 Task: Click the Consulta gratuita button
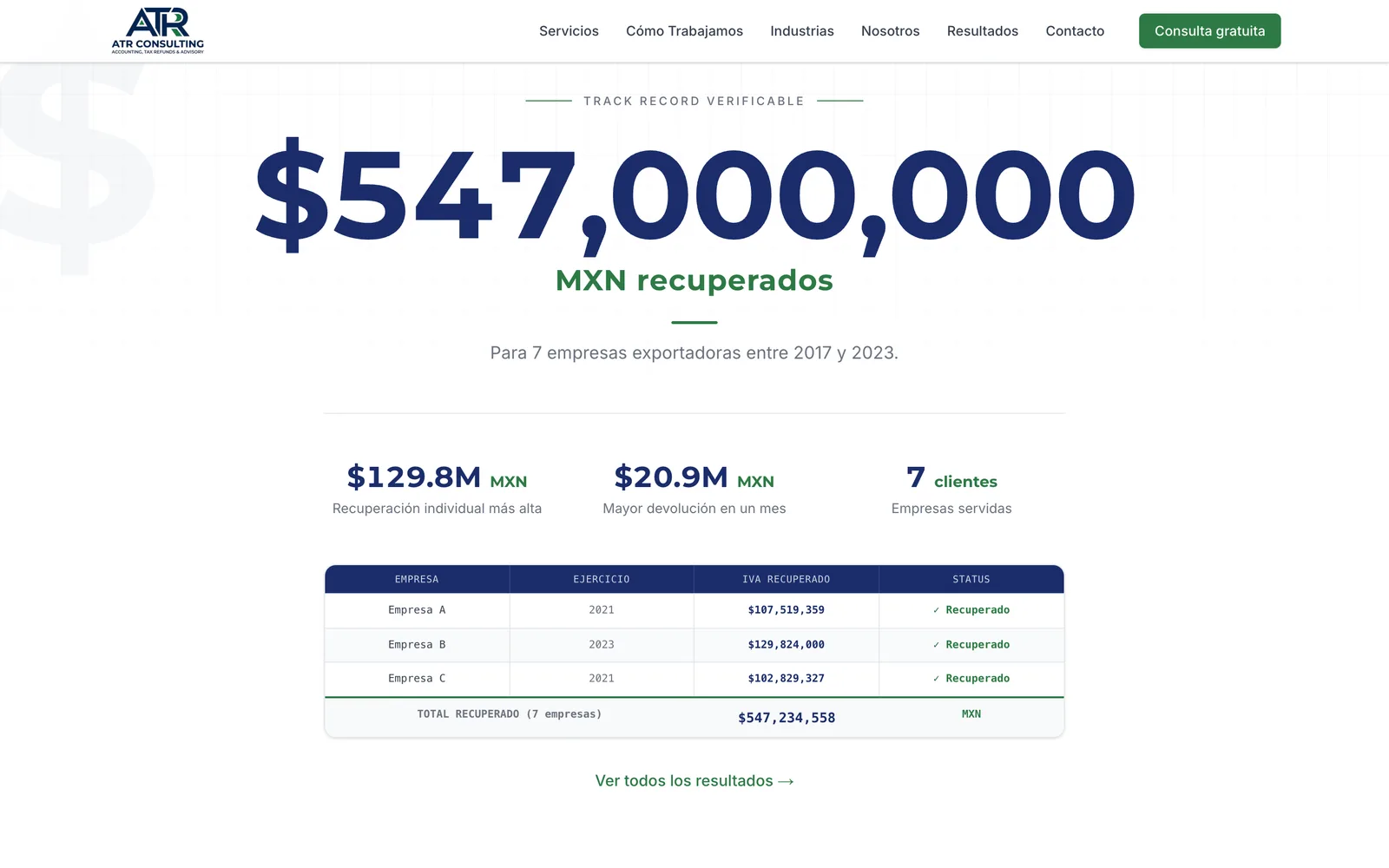coord(1209,31)
